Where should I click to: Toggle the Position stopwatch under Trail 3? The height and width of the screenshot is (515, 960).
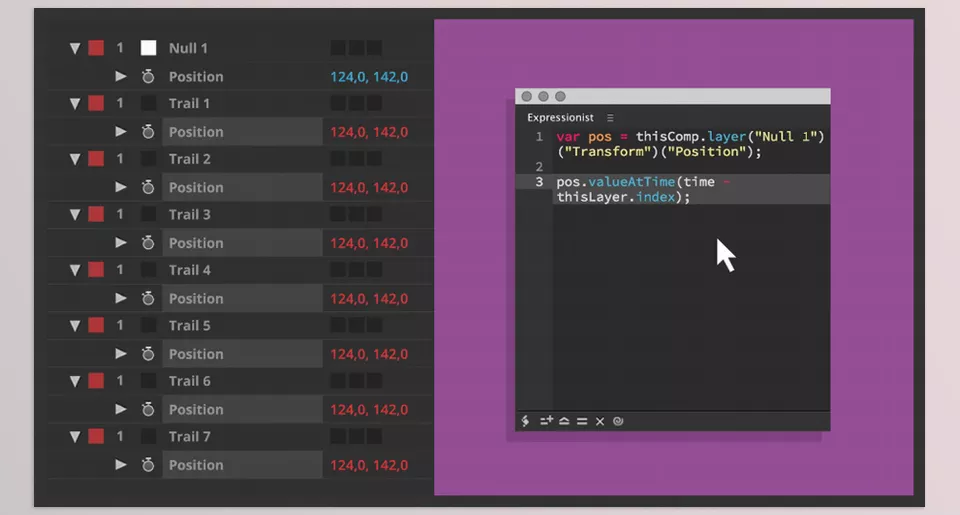click(x=148, y=242)
